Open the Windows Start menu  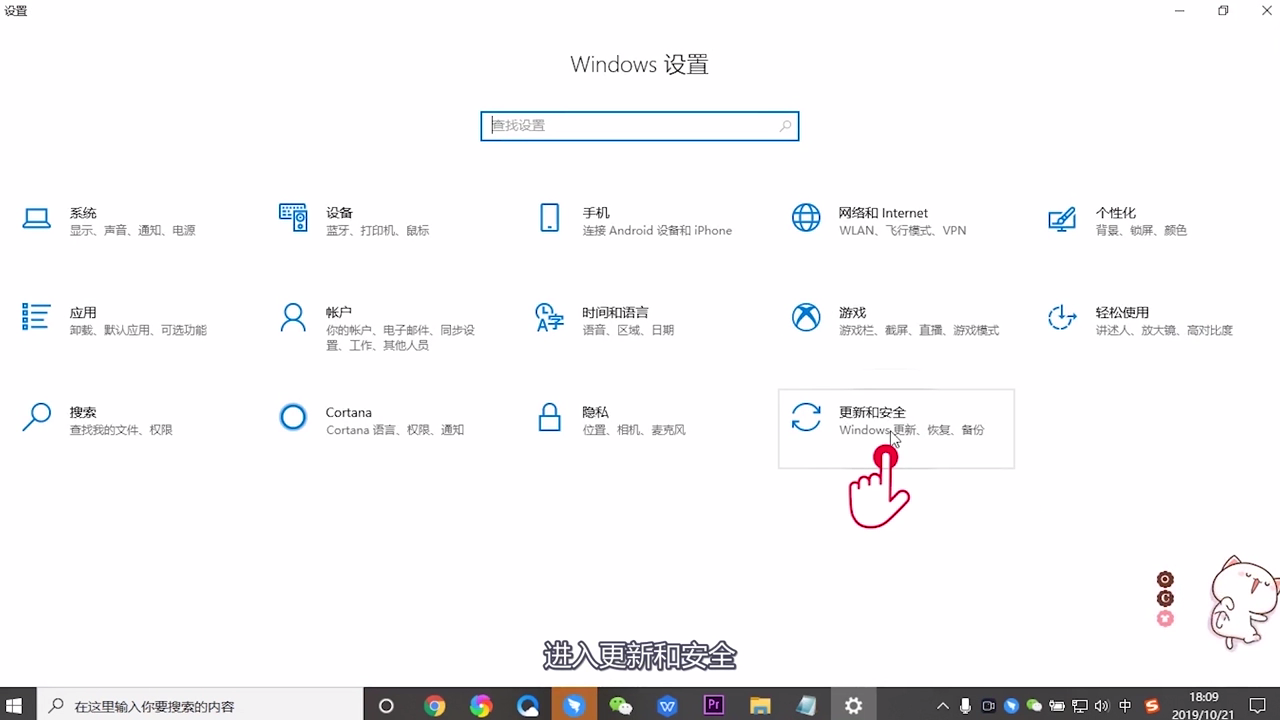point(15,708)
